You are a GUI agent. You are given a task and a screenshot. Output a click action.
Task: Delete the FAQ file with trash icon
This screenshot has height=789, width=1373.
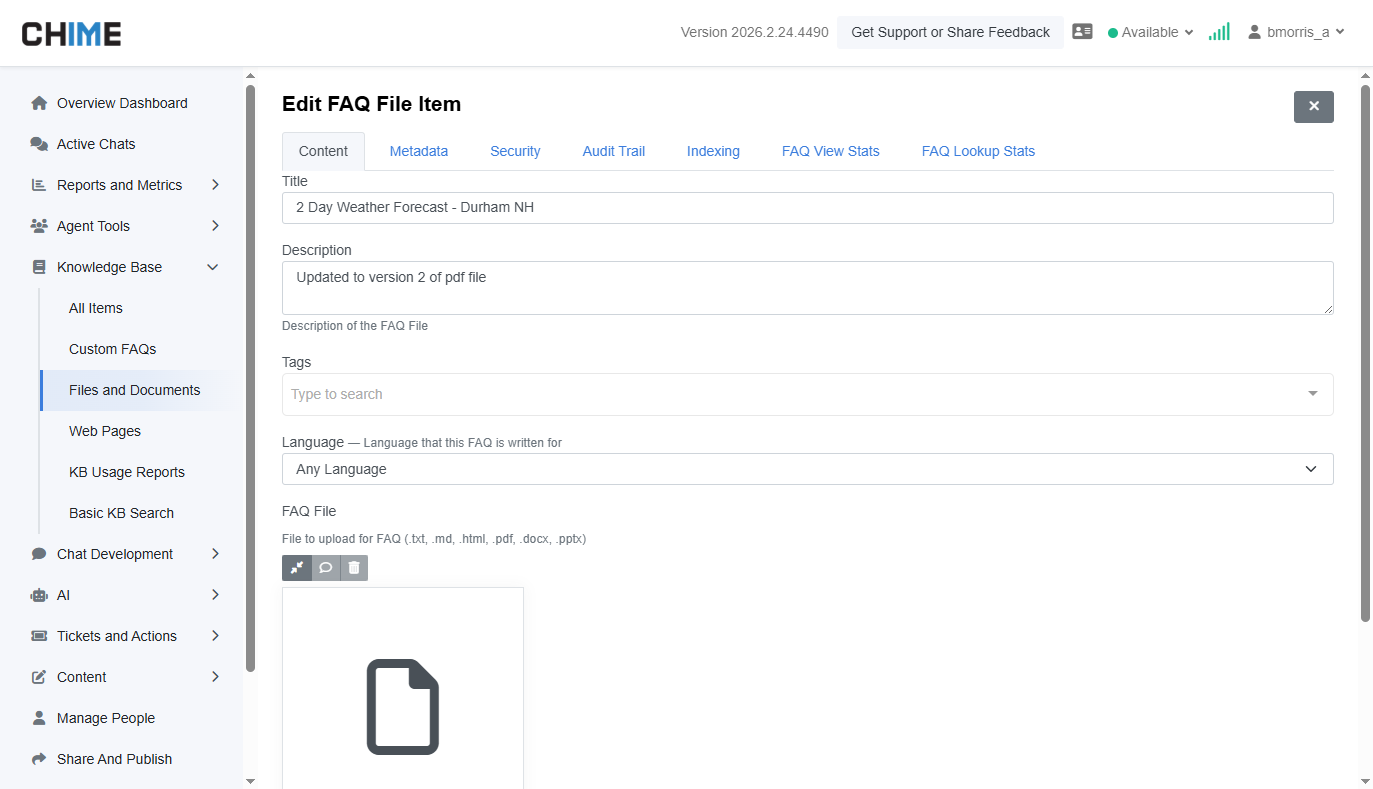click(354, 568)
